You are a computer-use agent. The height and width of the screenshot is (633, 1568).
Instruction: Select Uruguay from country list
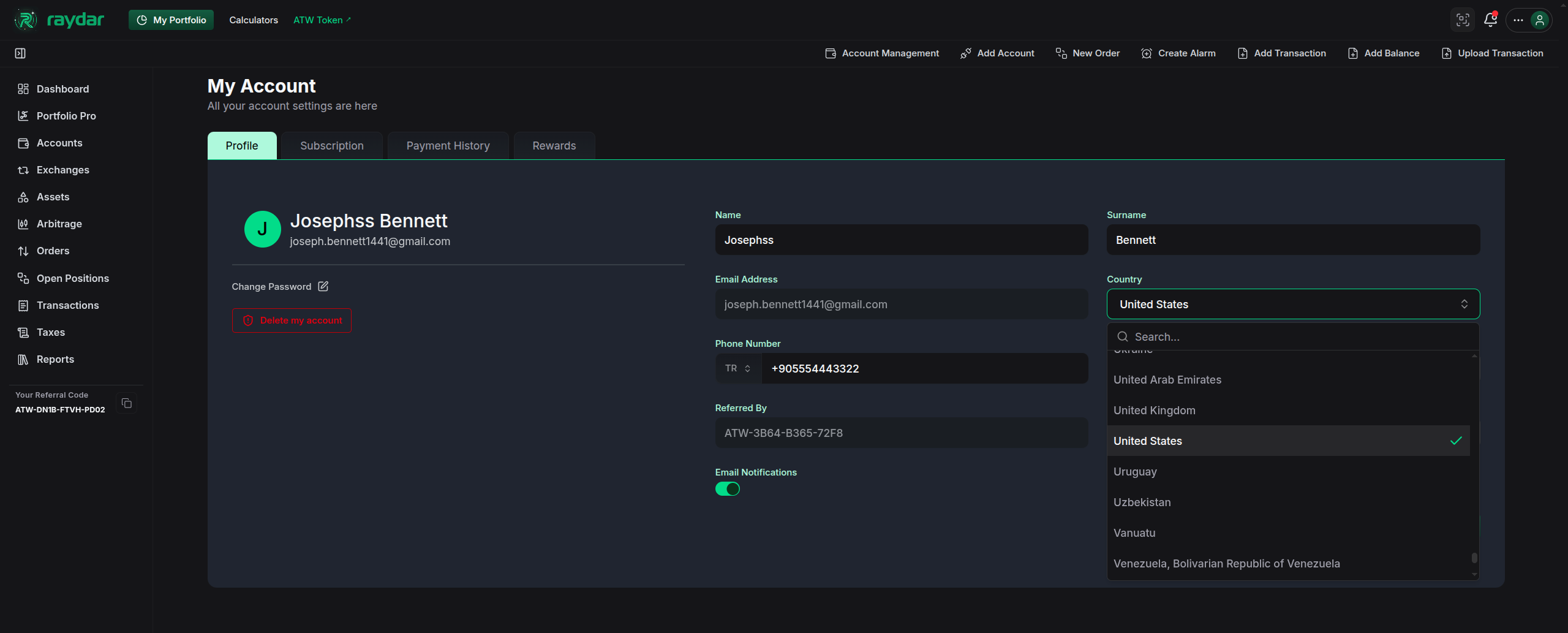tap(1288, 471)
